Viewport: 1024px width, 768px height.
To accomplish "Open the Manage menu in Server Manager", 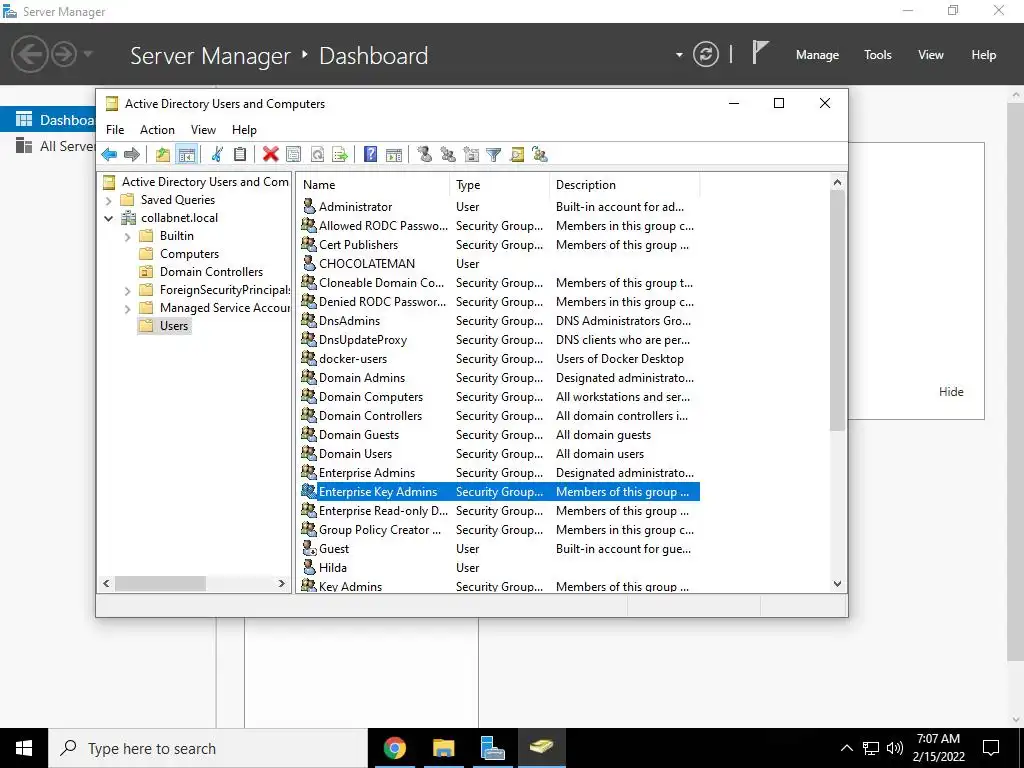I will click(x=817, y=55).
